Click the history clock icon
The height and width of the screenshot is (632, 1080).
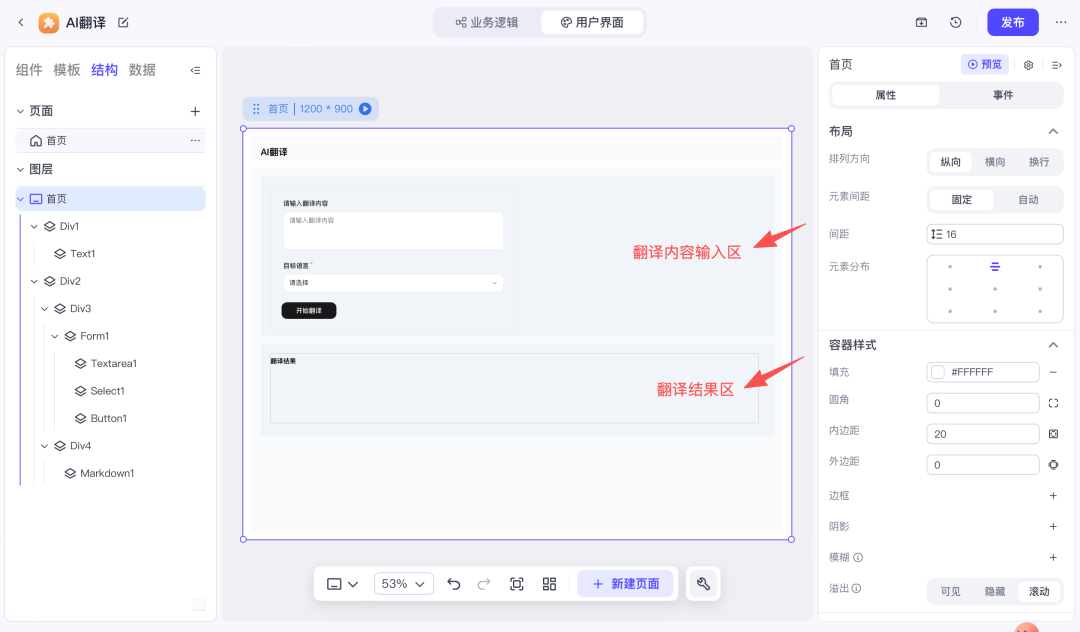[x=956, y=22]
